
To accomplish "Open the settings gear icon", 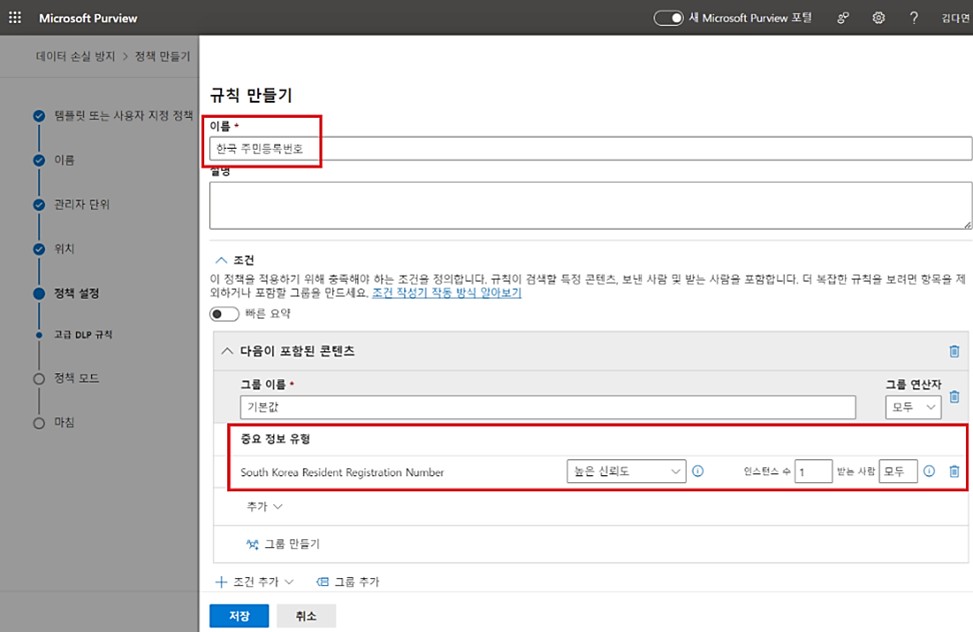I will click(879, 18).
